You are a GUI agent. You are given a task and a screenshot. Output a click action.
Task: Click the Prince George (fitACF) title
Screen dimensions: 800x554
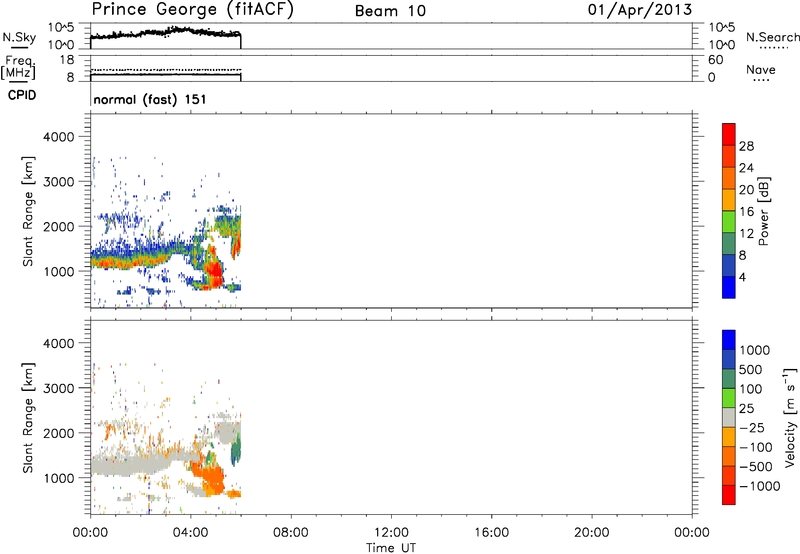[192, 10]
